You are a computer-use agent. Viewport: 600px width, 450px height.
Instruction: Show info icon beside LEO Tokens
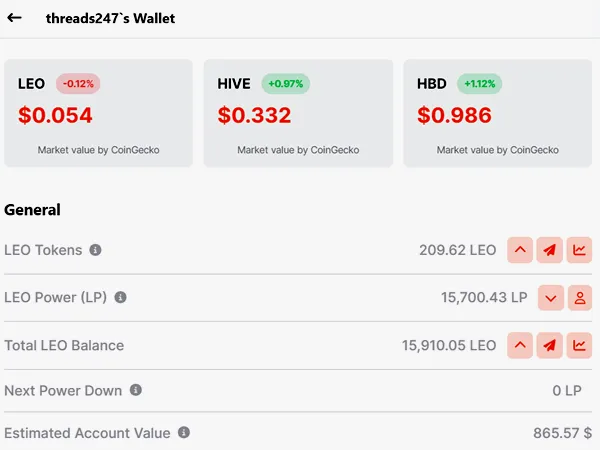tap(95, 250)
